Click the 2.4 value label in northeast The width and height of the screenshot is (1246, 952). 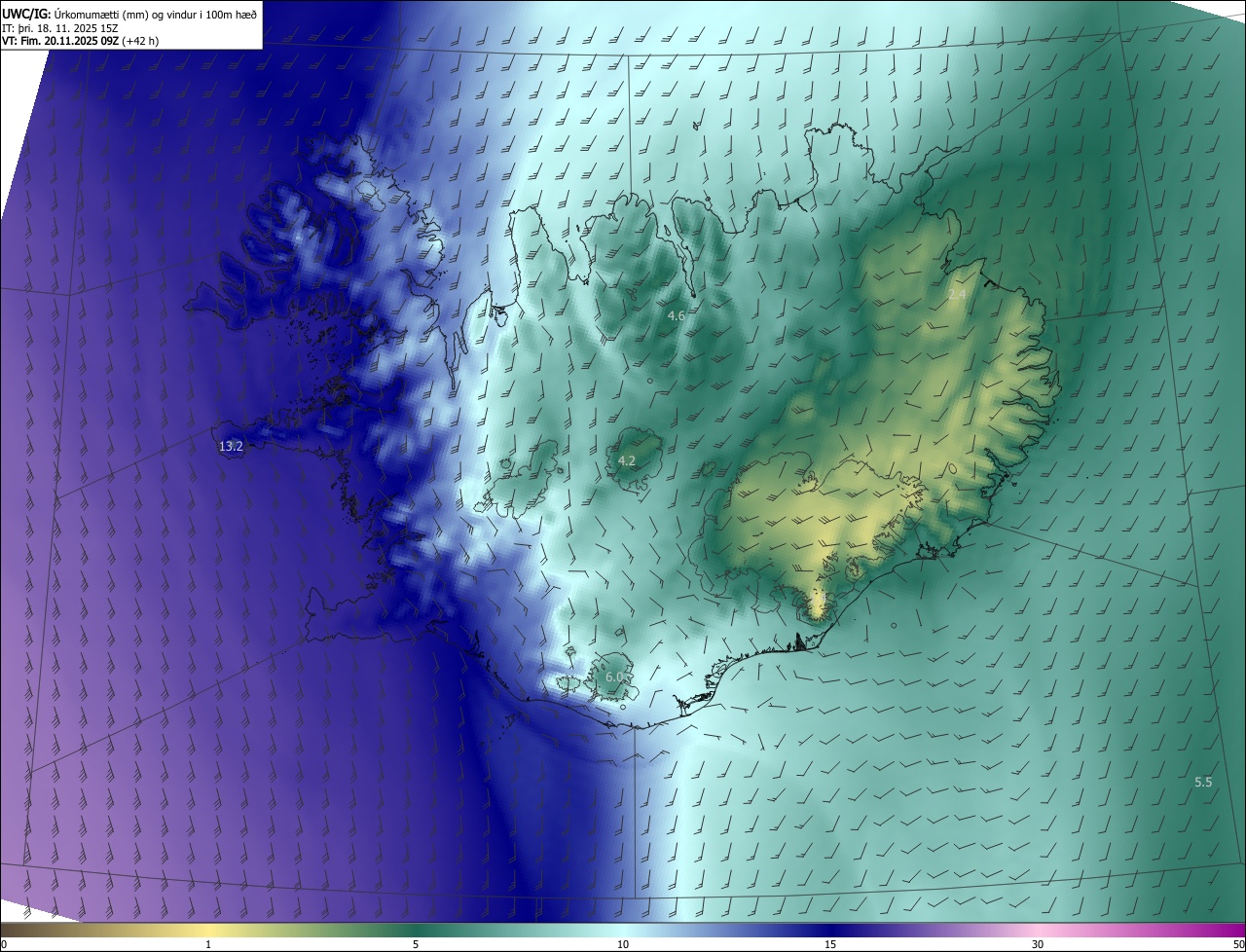(957, 294)
